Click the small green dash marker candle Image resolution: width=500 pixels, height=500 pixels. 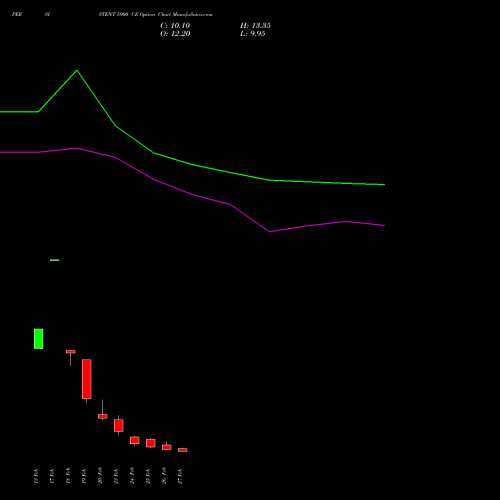(x=55, y=260)
